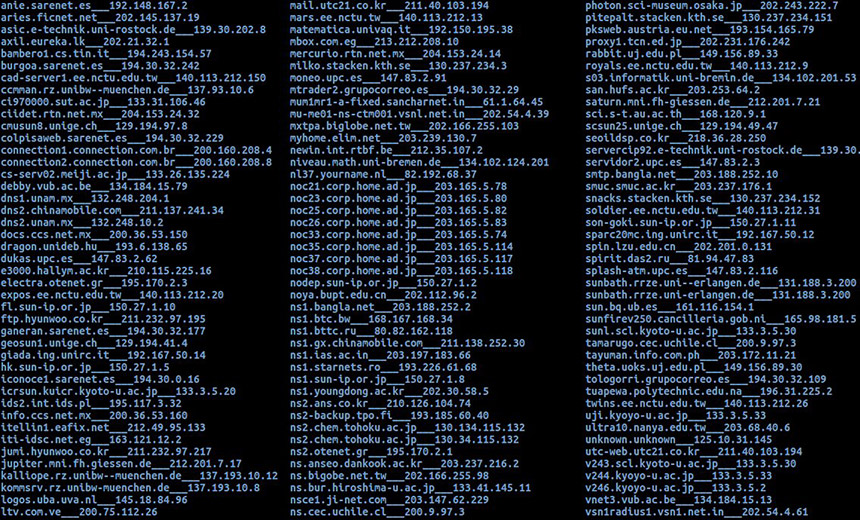
Task: Select the mail.utc21.co.kr line
Action: (x=389, y=6)
